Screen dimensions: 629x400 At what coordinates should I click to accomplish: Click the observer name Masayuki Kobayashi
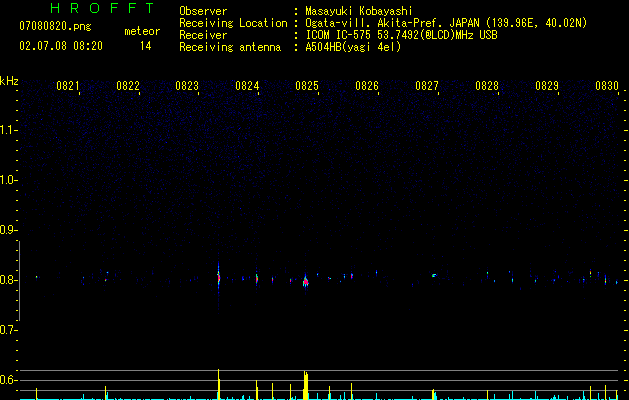tap(359, 11)
